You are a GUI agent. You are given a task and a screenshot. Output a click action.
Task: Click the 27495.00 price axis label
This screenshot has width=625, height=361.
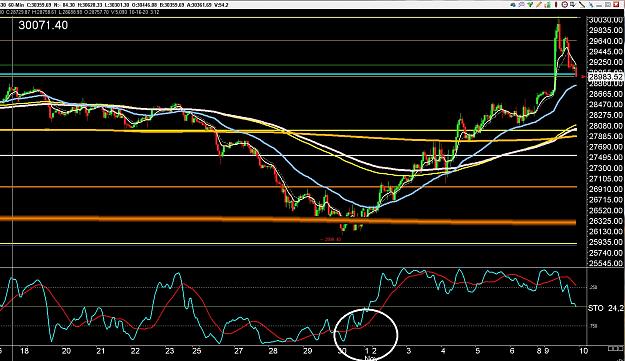pos(605,158)
